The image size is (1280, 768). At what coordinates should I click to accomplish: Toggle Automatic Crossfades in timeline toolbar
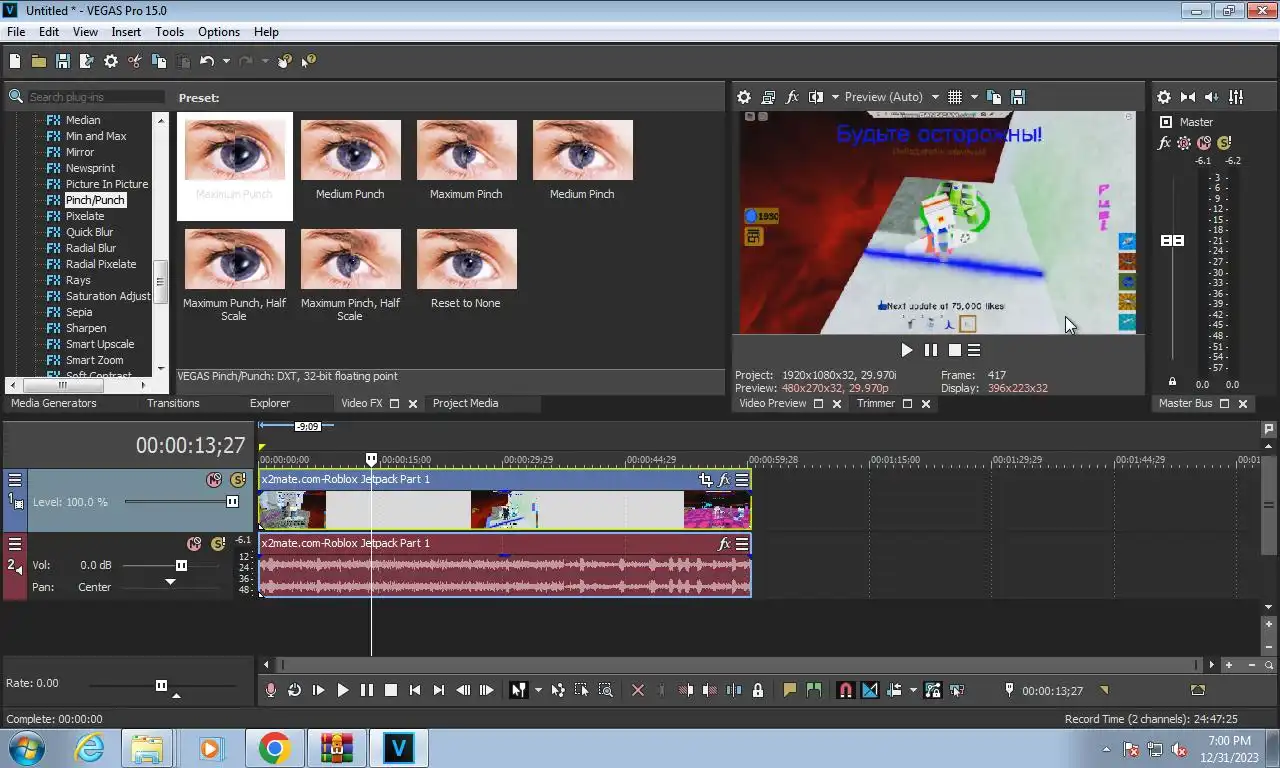pos(870,690)
